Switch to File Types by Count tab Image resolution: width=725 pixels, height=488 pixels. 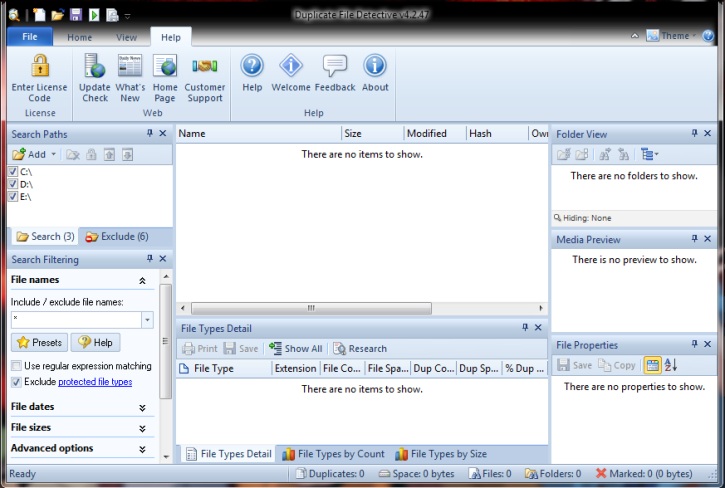334,454
